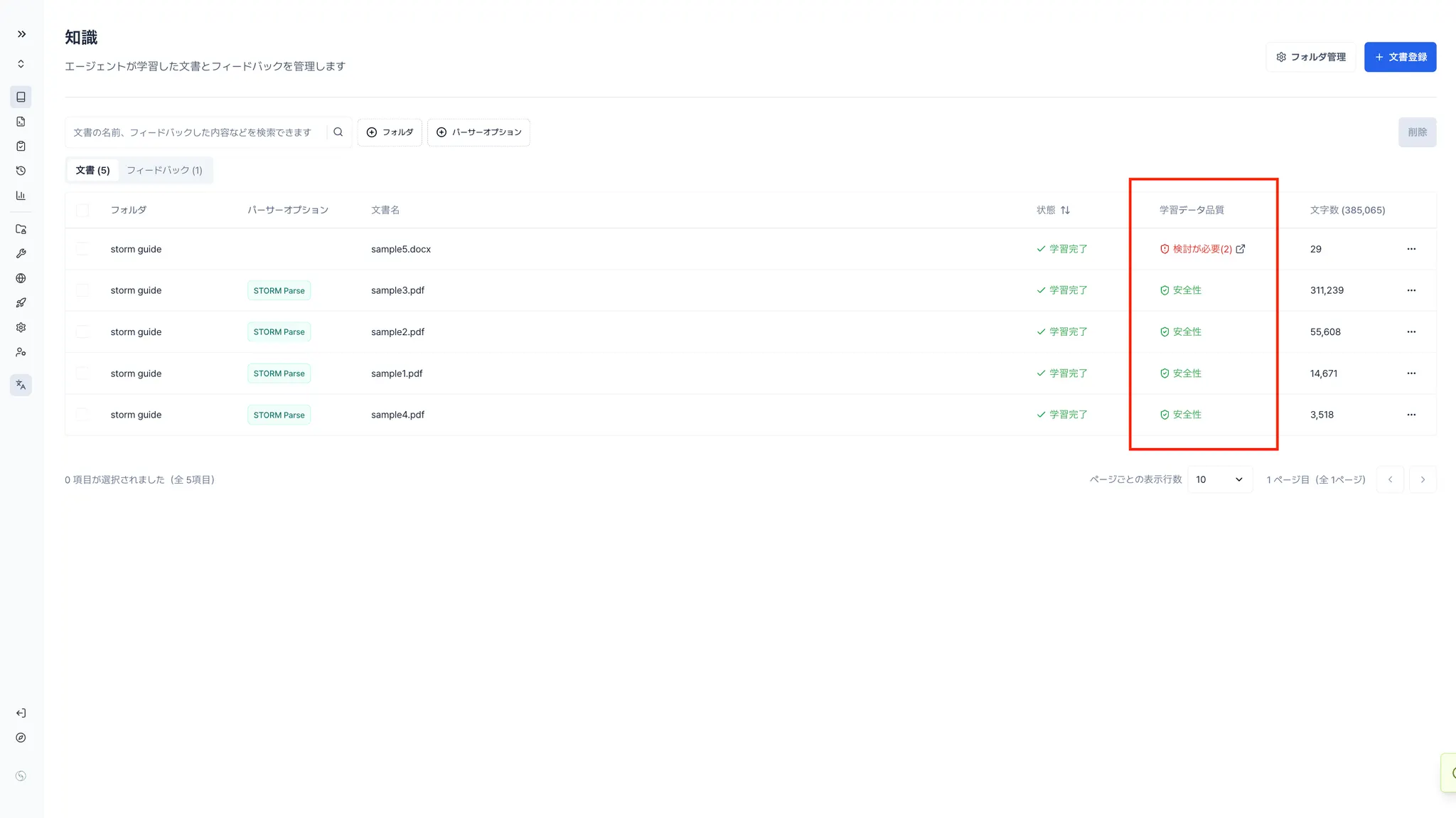Screen dimensions: 1456x818
Task: Open the bar chart statistics icon
Action: pos(21,196)
